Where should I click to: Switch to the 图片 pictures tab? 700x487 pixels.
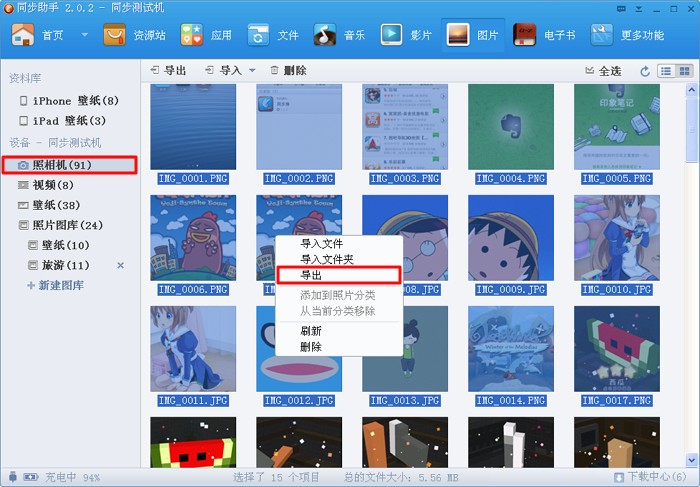pos(473,35)
